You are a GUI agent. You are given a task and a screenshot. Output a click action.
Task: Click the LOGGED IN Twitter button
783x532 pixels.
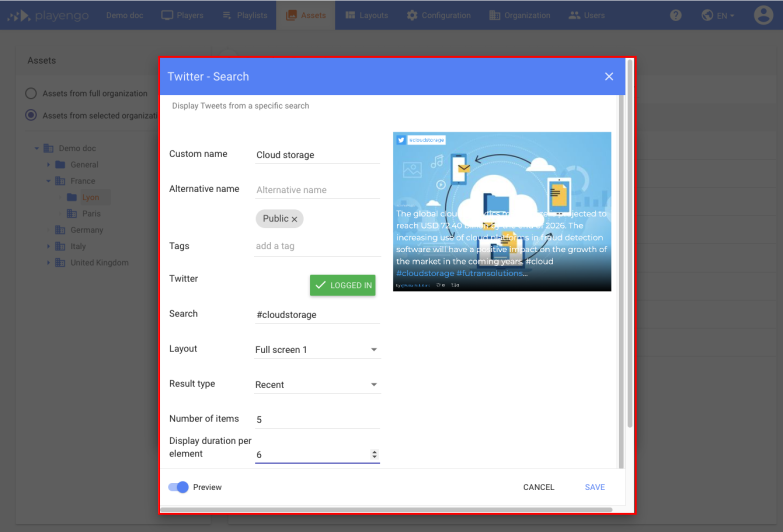(343, 285)
